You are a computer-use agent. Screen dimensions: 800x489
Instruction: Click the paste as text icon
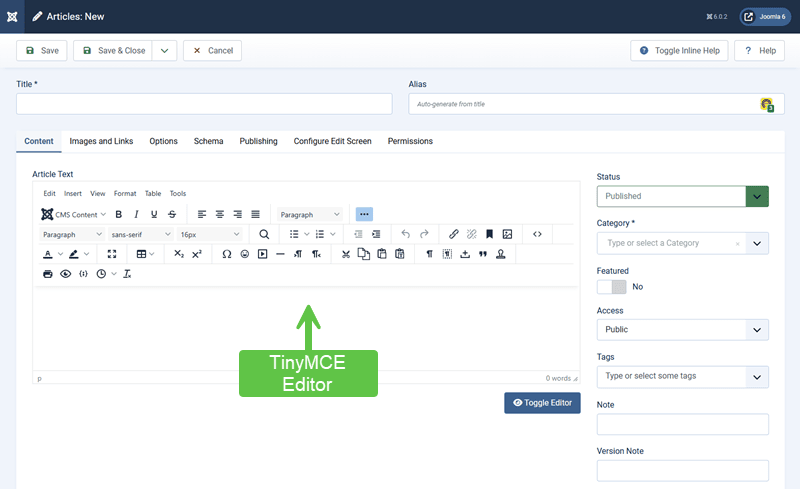[400, 254]
